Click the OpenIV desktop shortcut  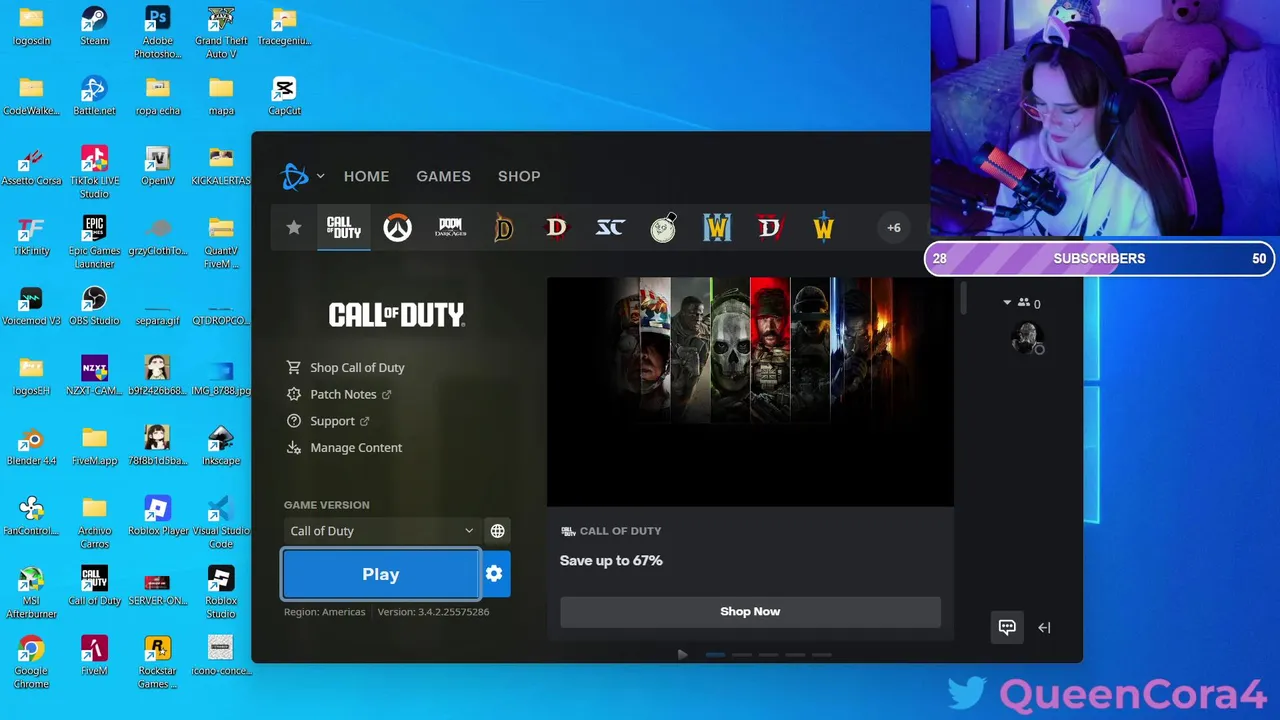tap(157, 166)
